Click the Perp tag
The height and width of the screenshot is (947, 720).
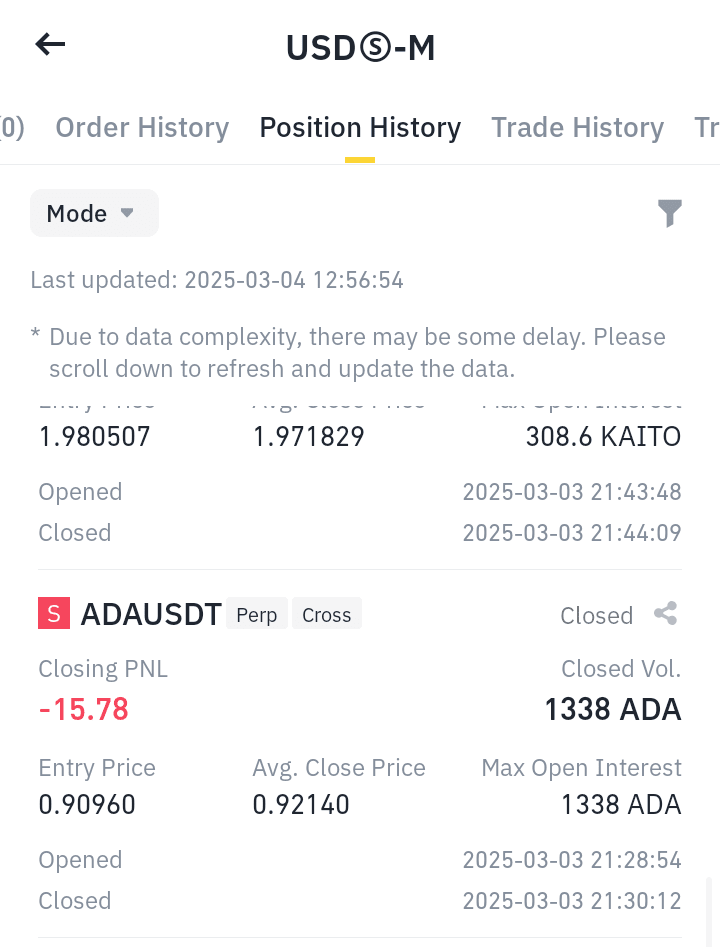click(x=257, y=614)
